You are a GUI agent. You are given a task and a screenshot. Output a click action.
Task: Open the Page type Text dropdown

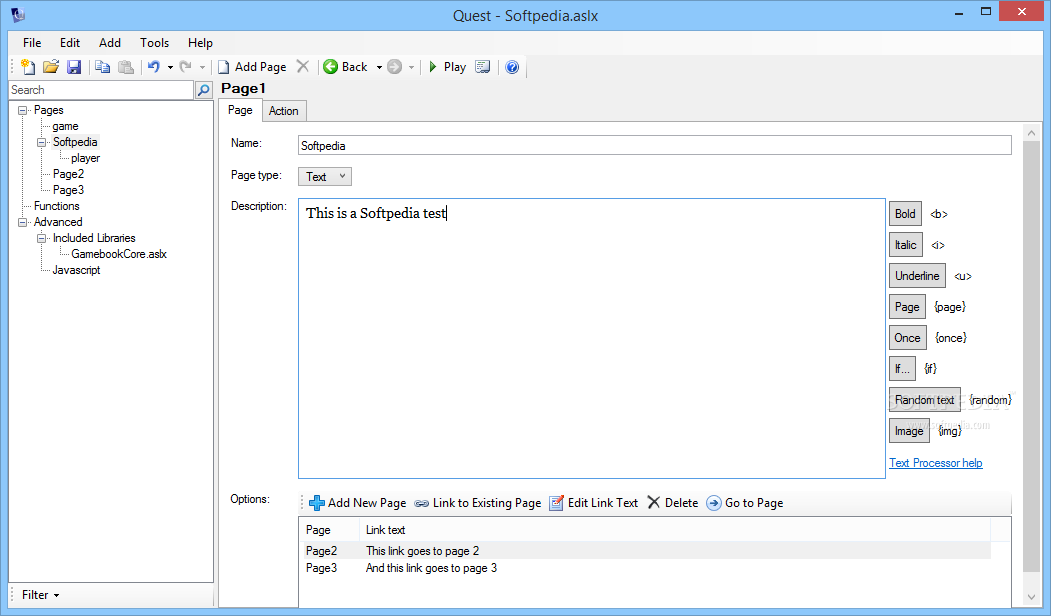(x=324, y=176)
